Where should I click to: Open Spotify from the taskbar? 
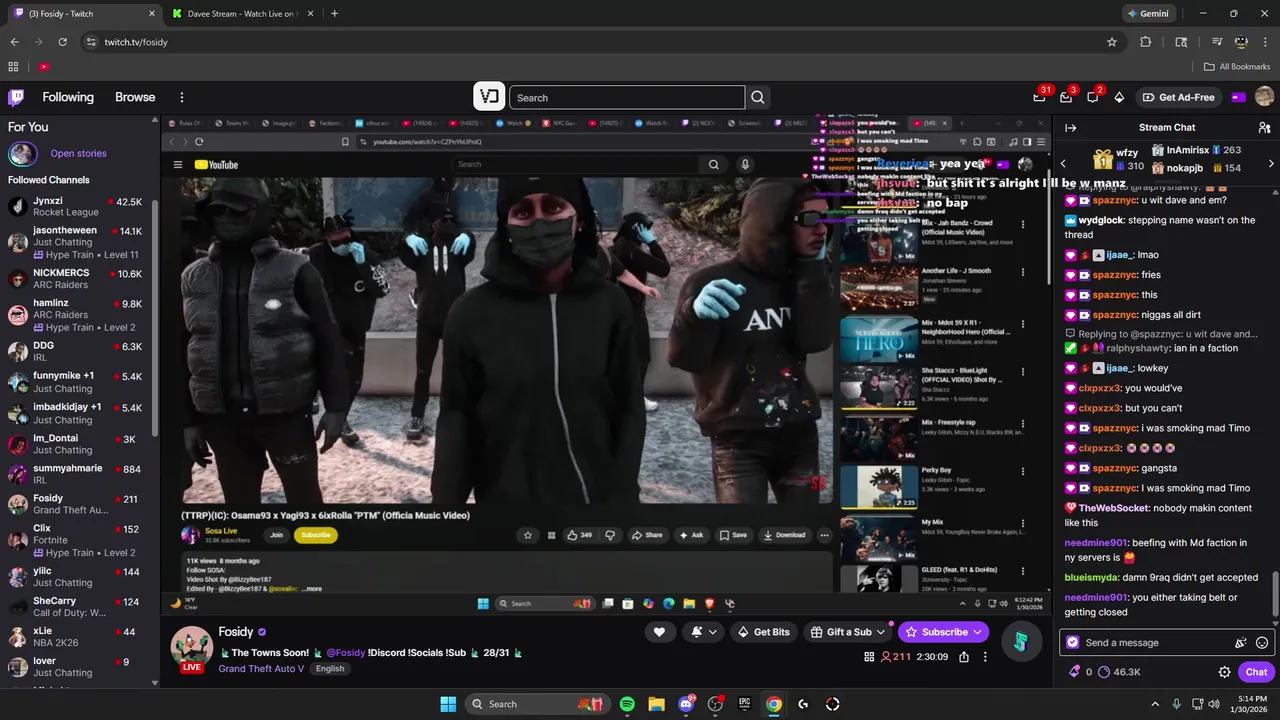point(627,704)
